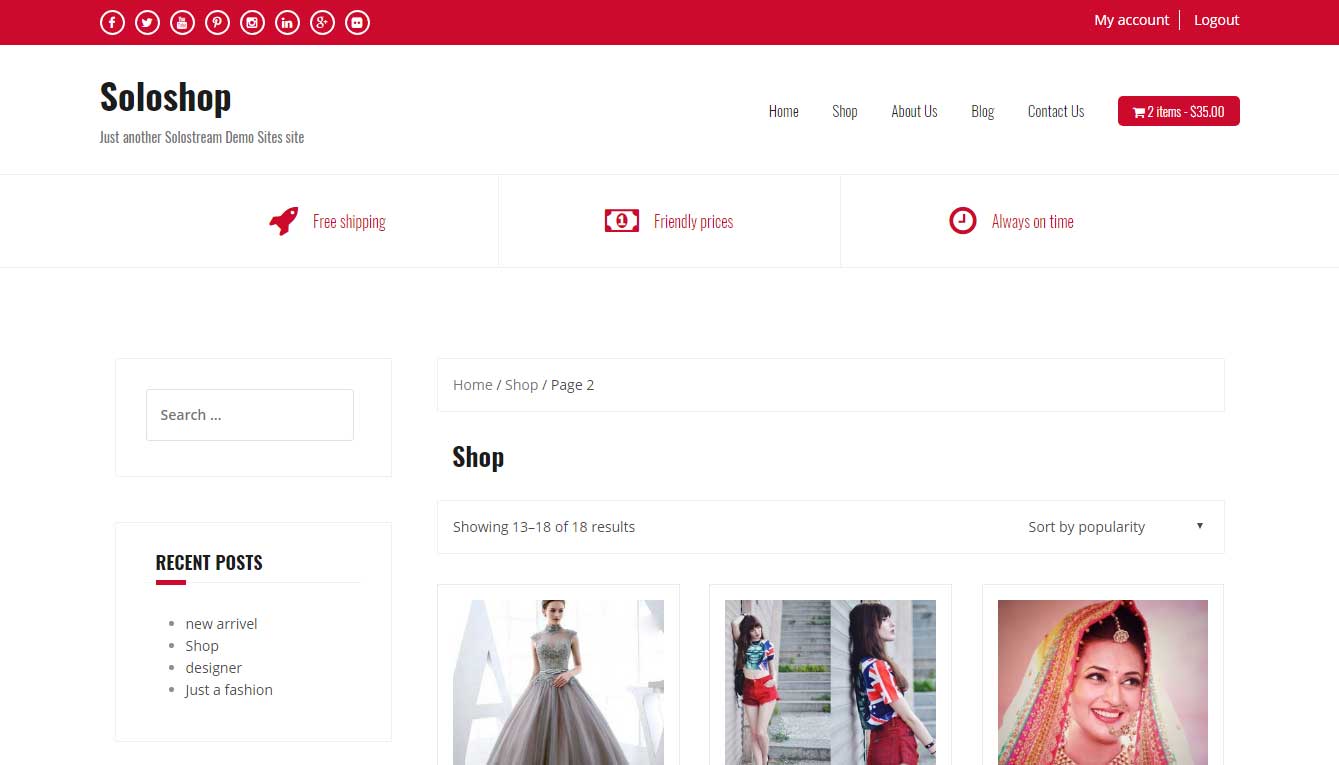Click the Logout link

pyautogui.click(x=1216, y=20)
